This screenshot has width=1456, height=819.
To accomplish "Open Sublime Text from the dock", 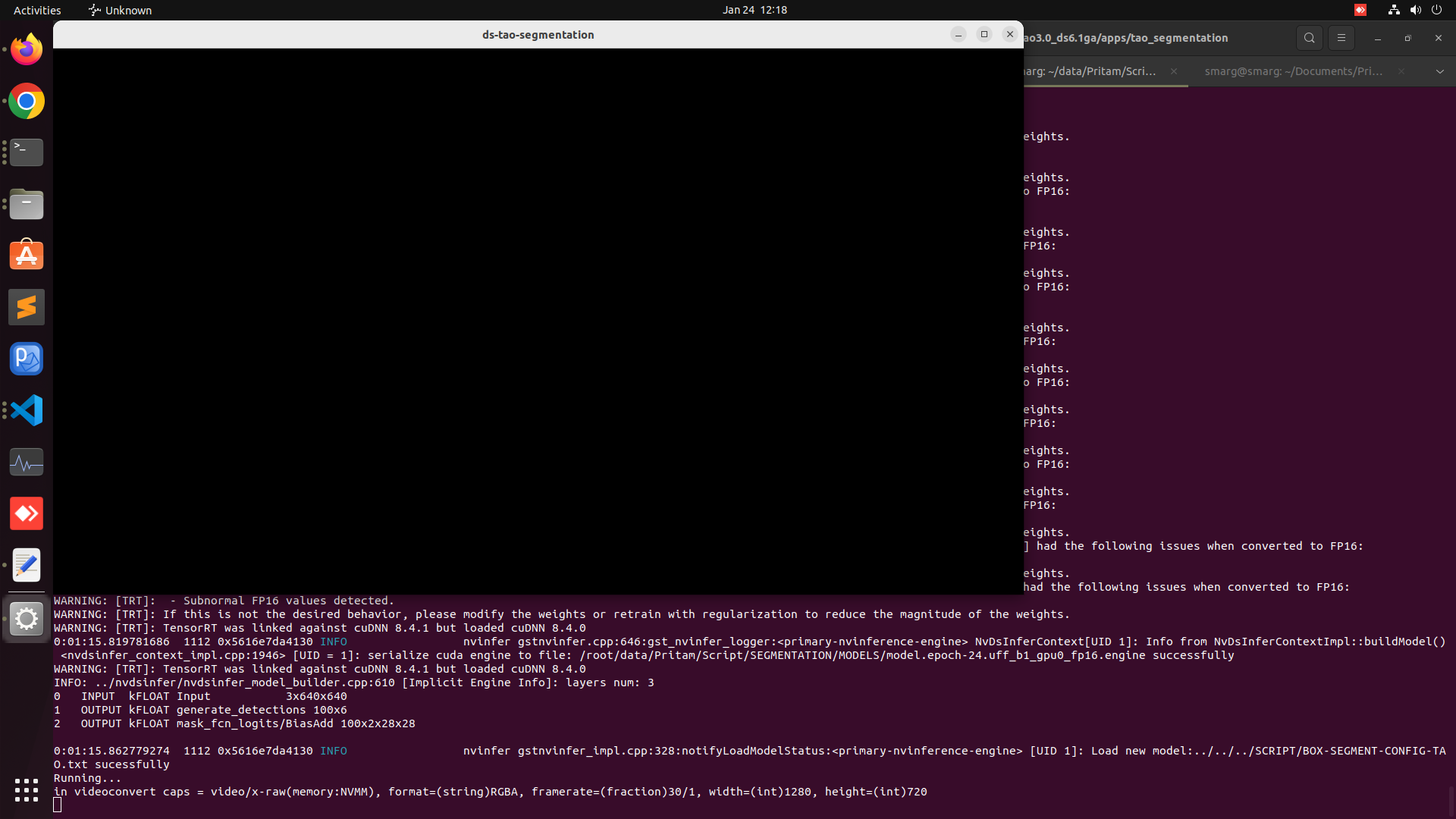I will pyautogui.click(x=26, y=307).
